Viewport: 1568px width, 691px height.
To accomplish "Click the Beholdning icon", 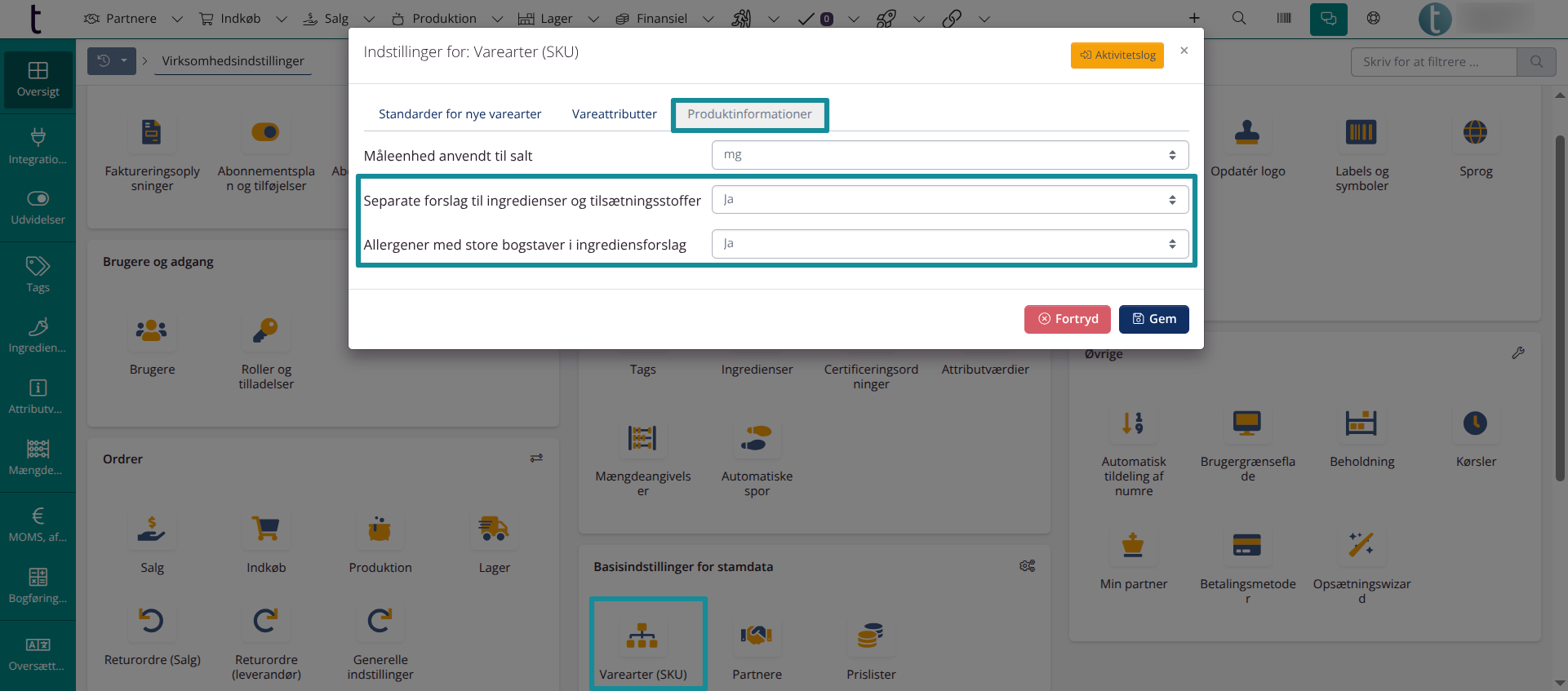I will pos(1361,423).
